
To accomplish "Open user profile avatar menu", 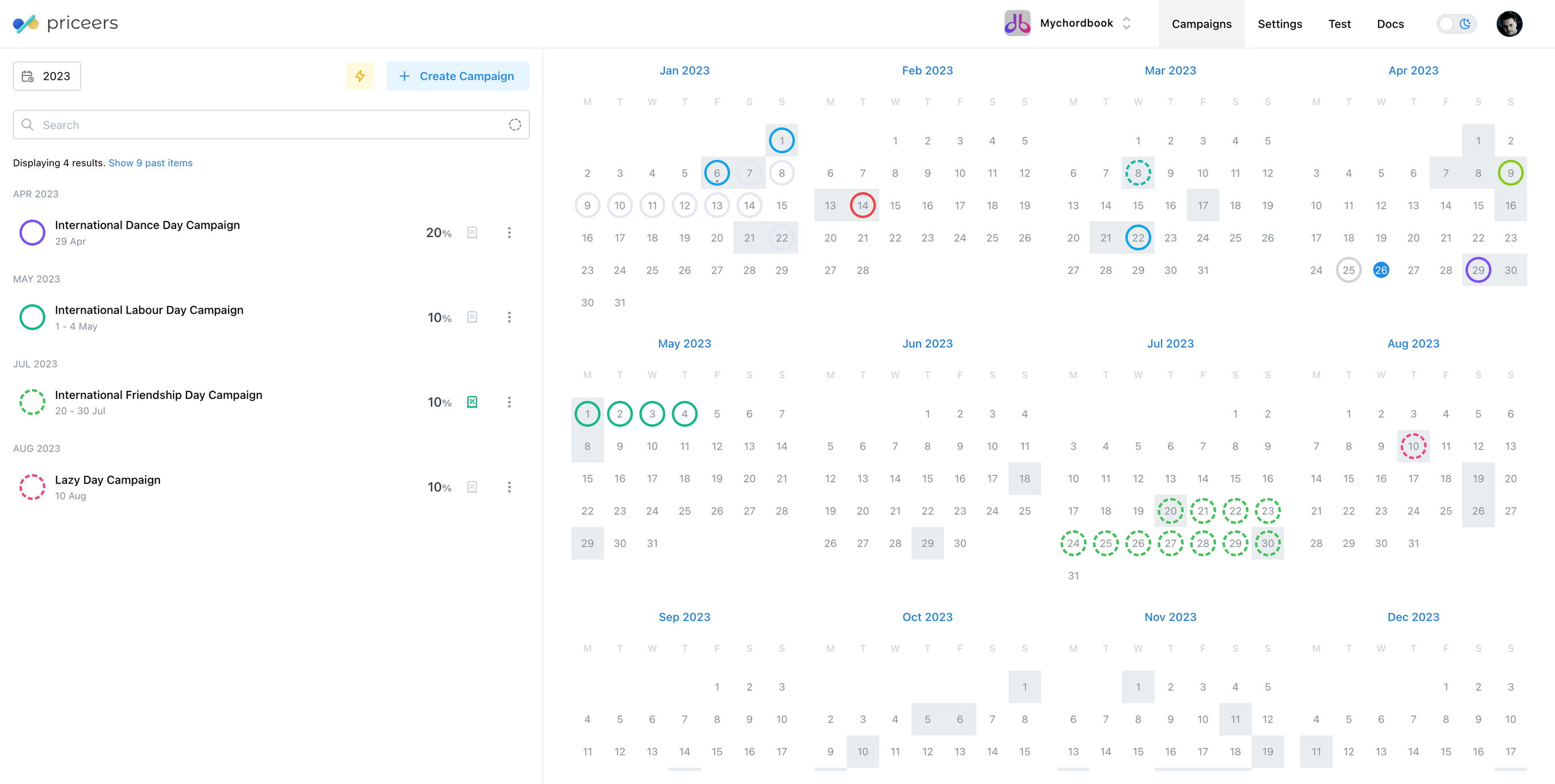I will point(1508,24).
